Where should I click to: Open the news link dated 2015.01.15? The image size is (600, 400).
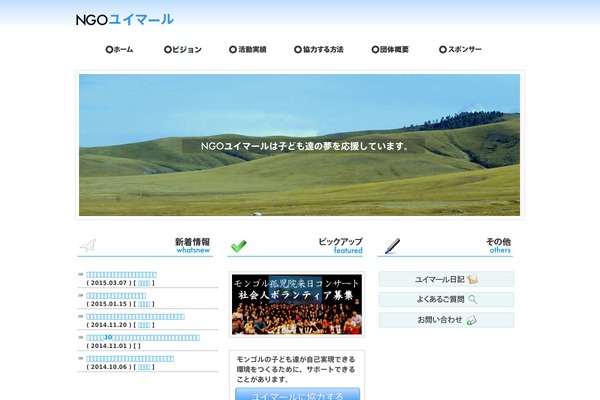[116, 296]
